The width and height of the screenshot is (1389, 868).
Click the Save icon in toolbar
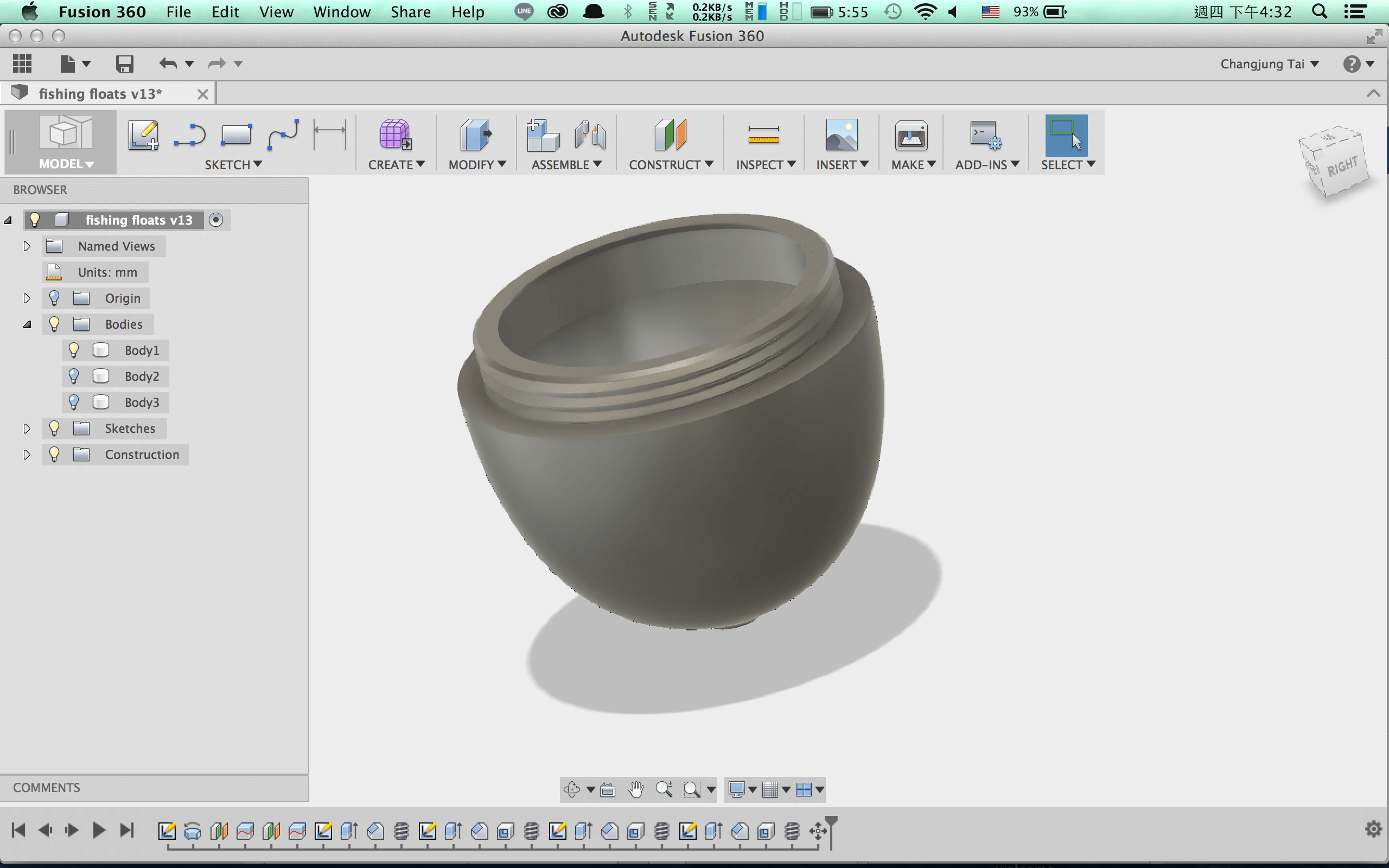[x=125, y=63]
